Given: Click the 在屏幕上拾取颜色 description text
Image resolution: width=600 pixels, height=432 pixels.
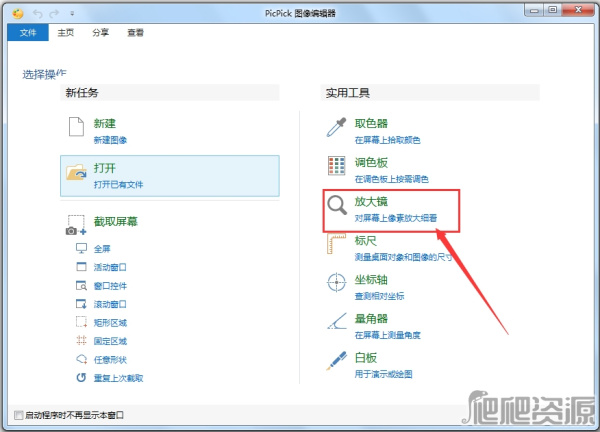Looking at the screenshot, I should tap(387, 140).
